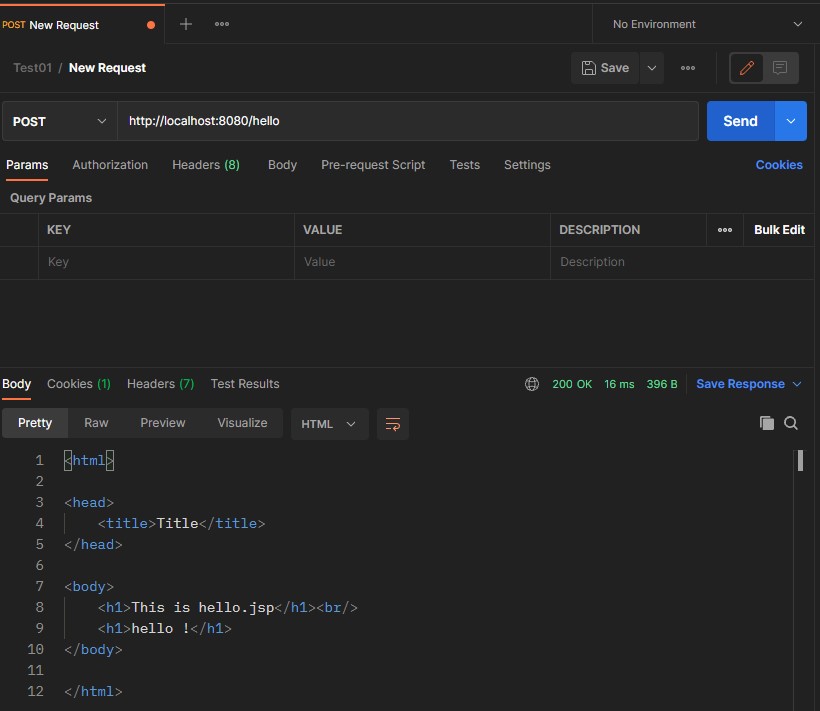Open a new request tab with plus icon

tap(185, 24)
